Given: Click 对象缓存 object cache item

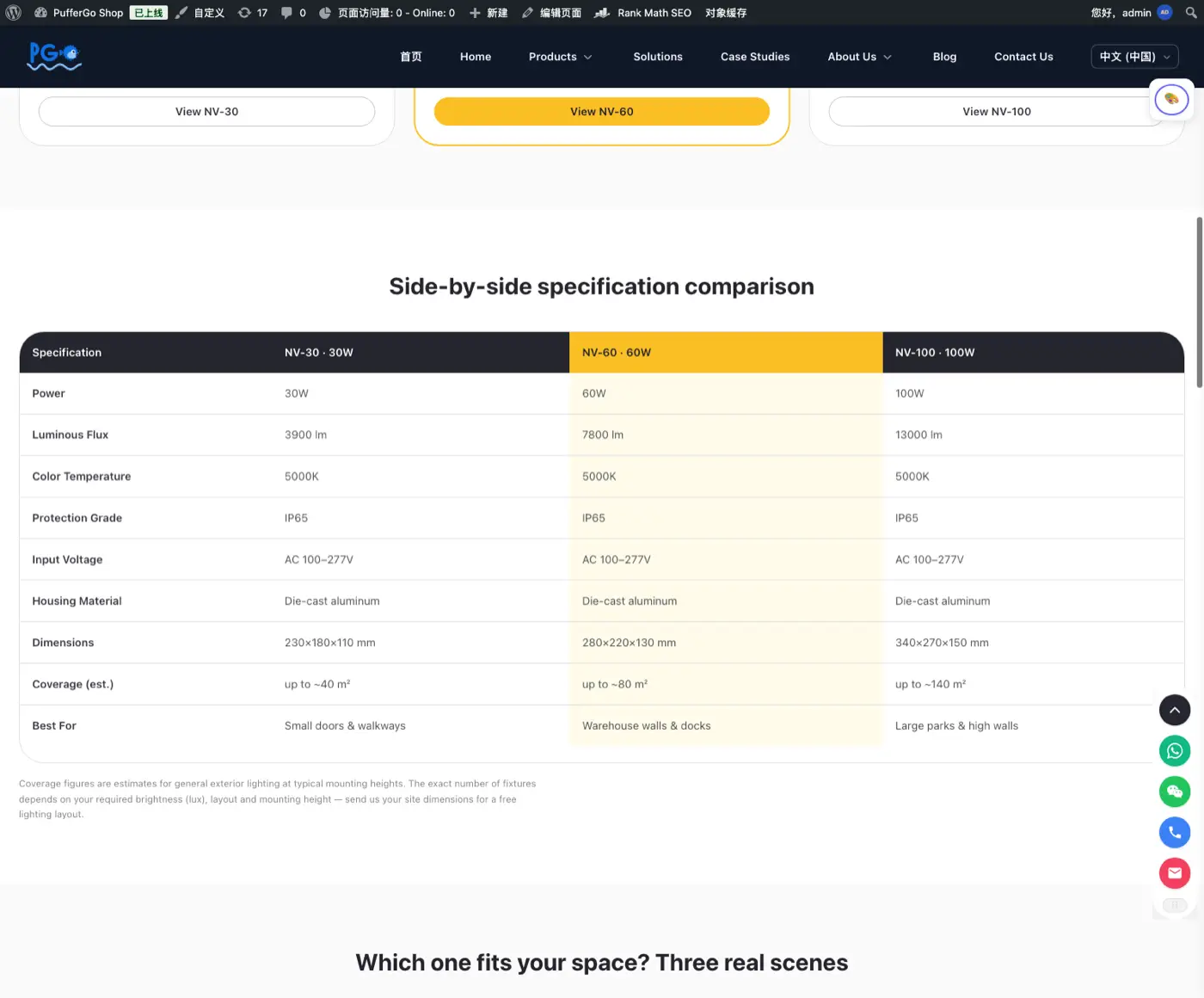Looking at the screenshot, I should [726, 13].
